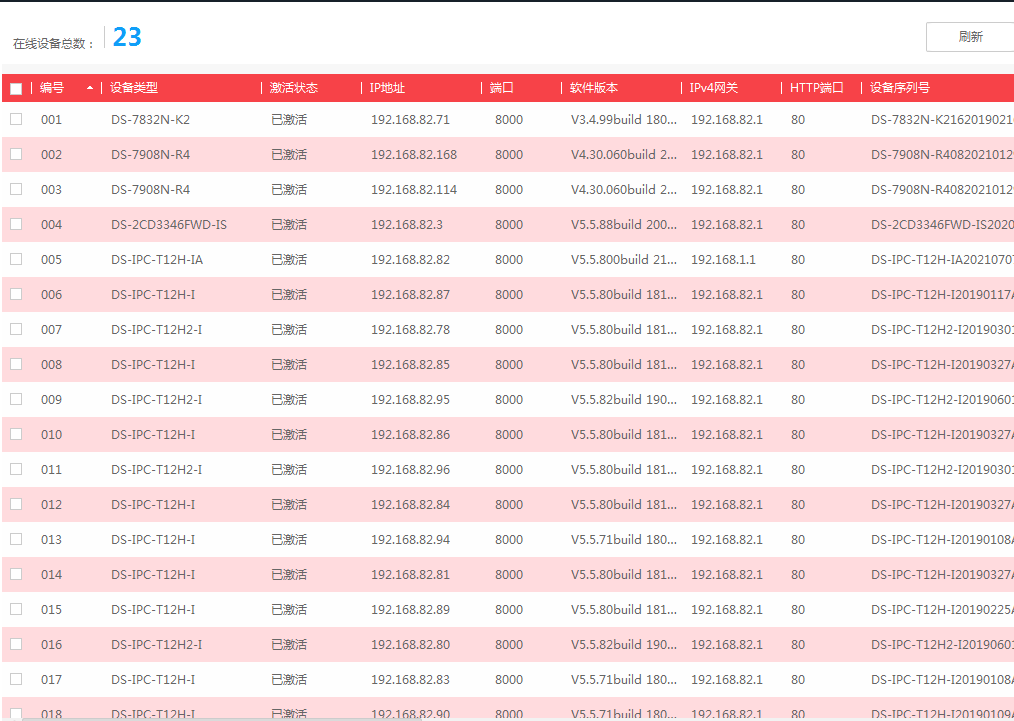Click 已激活 status in row 001

click(289, 120)
